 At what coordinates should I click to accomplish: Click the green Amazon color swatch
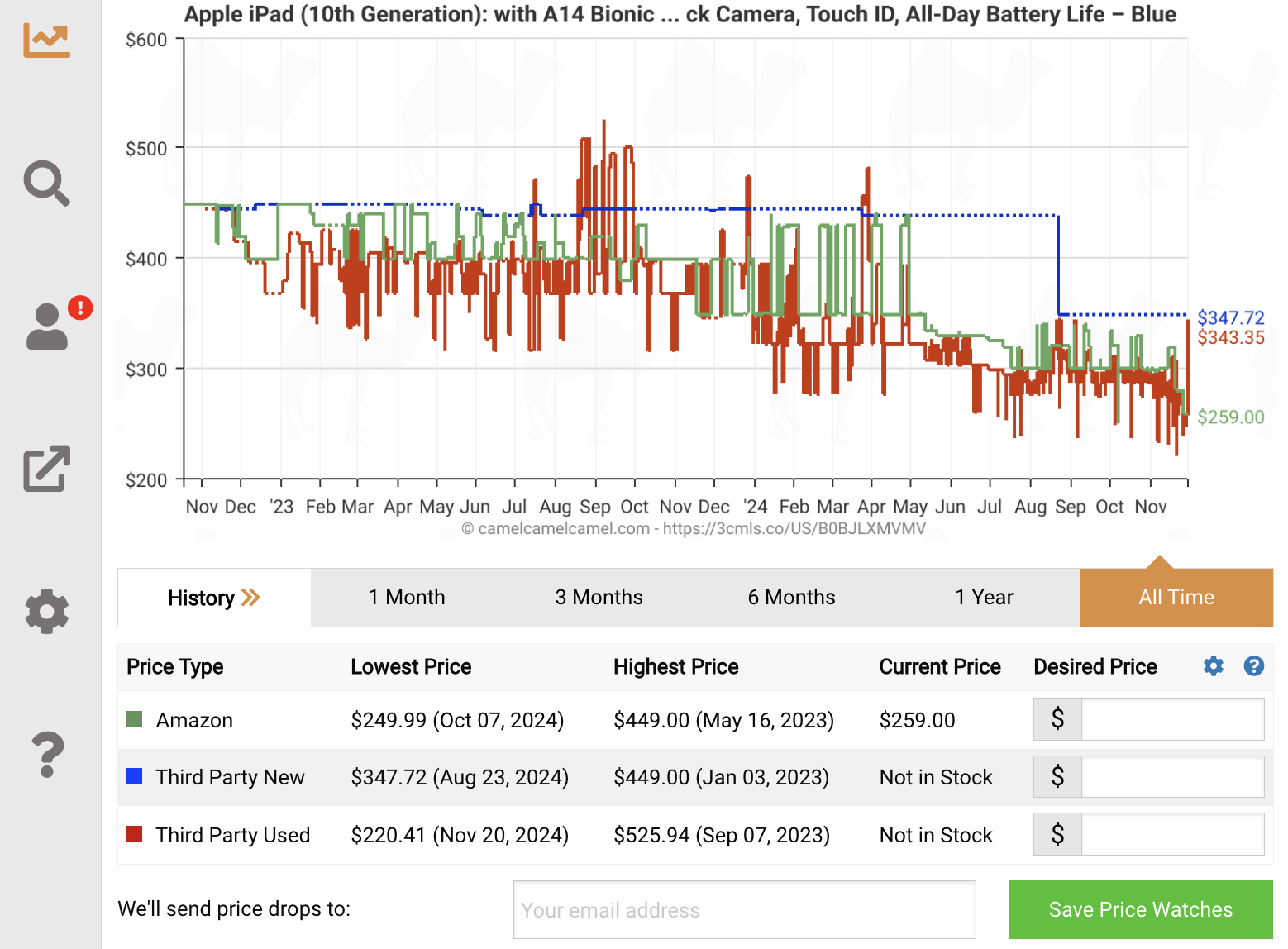(x=135, y=719)
